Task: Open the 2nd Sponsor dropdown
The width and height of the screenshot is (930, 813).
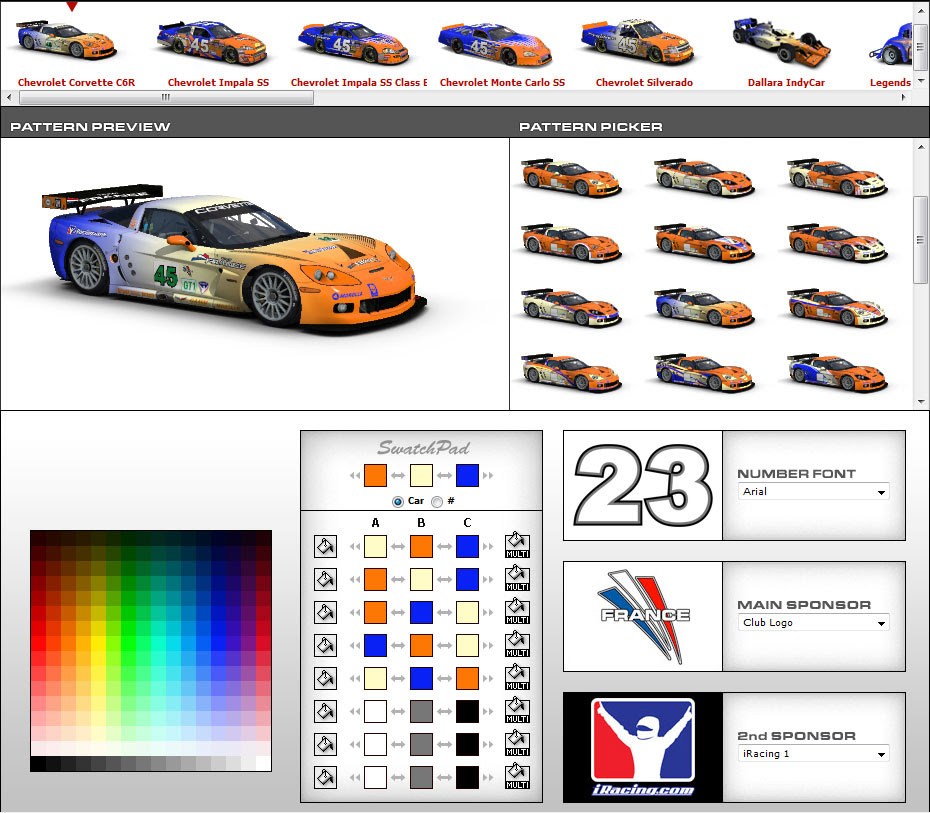Action: tap(814, 754)
